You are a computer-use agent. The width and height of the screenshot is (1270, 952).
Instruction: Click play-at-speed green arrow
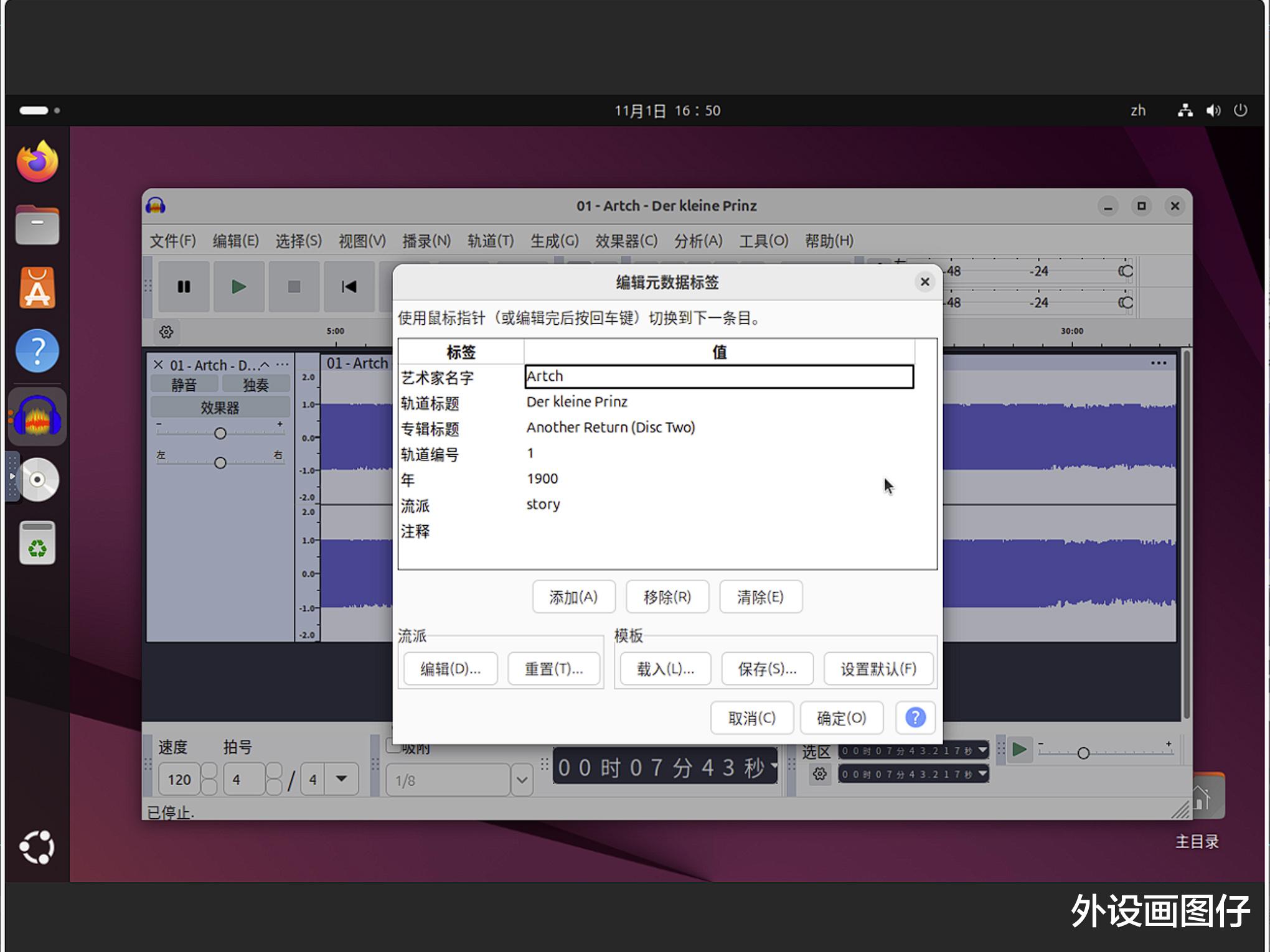click(1019, 749)
